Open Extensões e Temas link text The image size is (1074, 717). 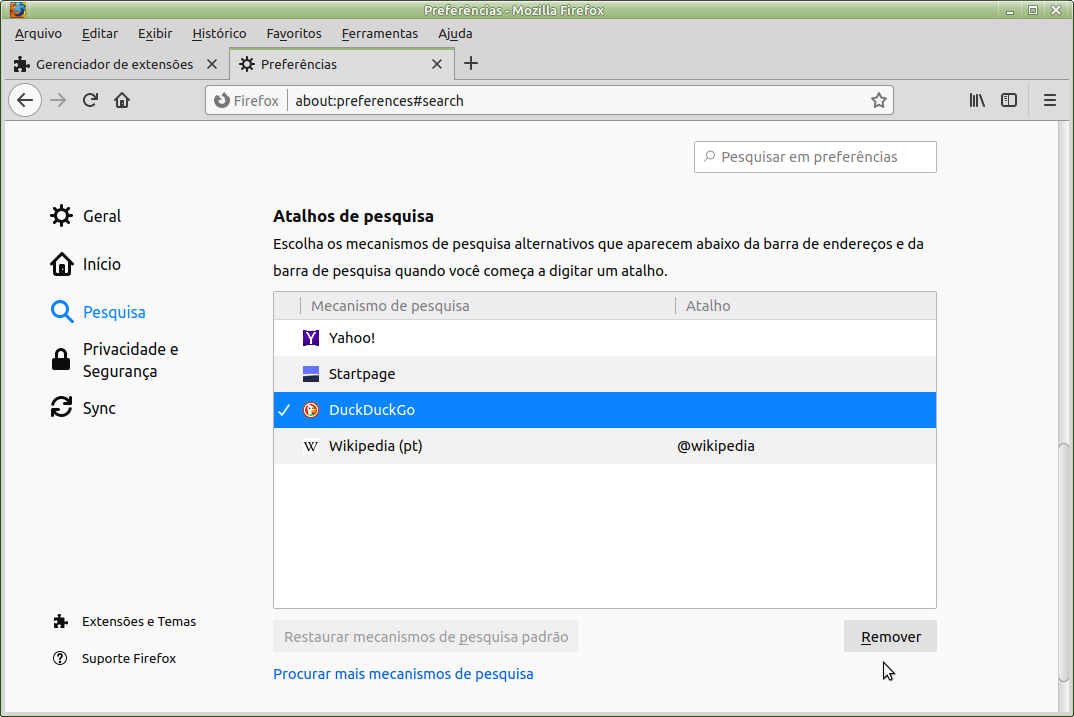coord(139,621)
